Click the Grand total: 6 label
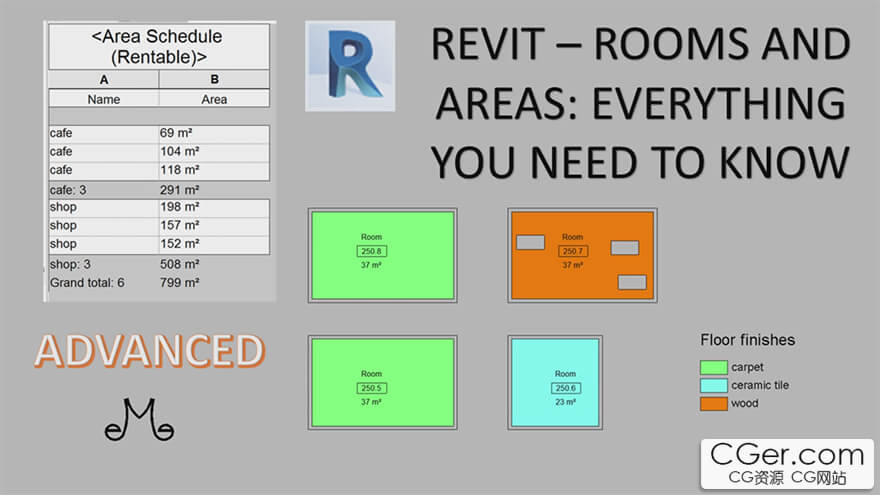 point(87,282)
